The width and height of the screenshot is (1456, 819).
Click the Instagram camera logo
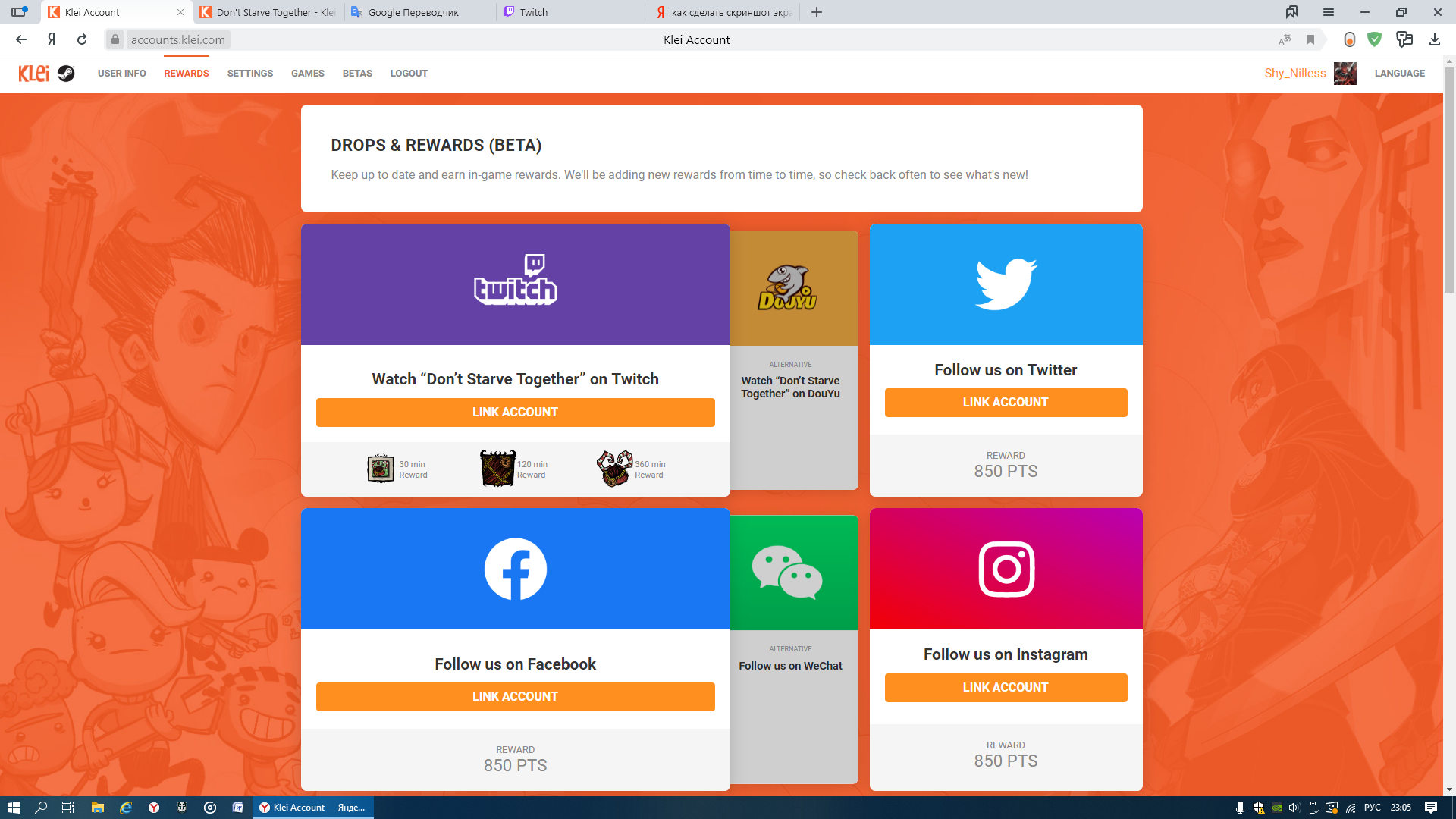(1006, 569)
